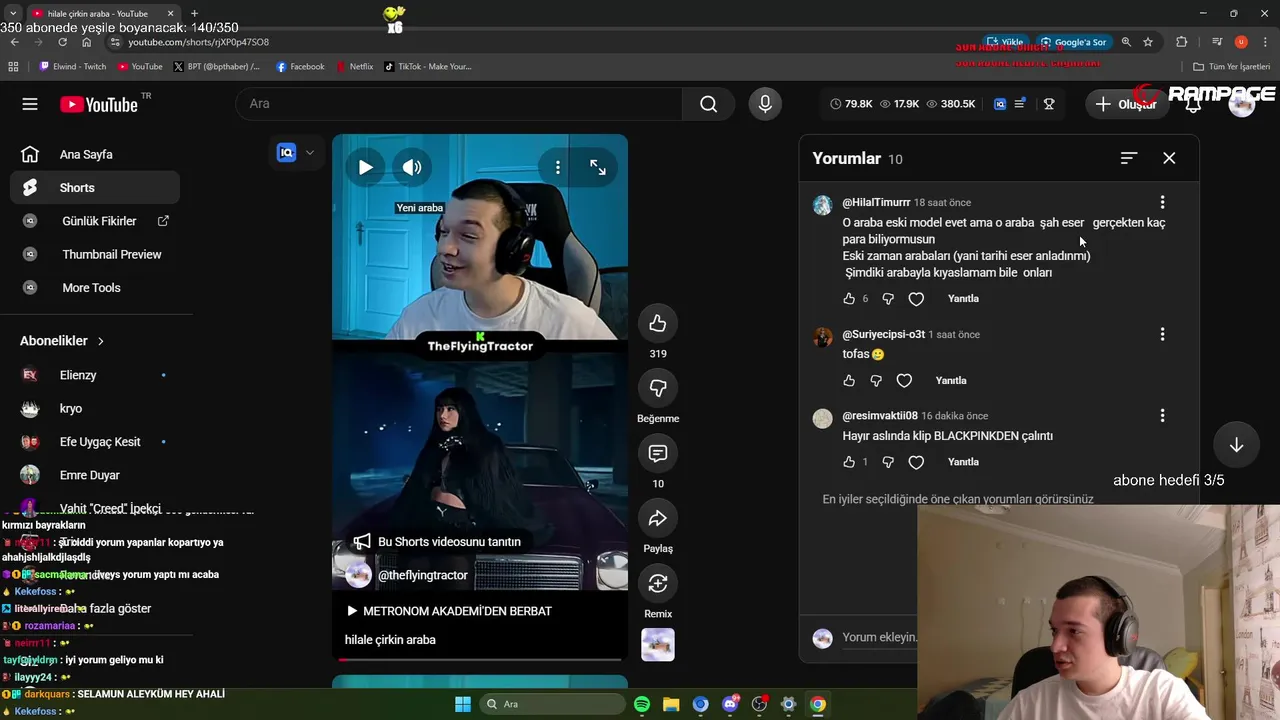
Task: Open the Netflix bookmark
Action: pos(354,66)
